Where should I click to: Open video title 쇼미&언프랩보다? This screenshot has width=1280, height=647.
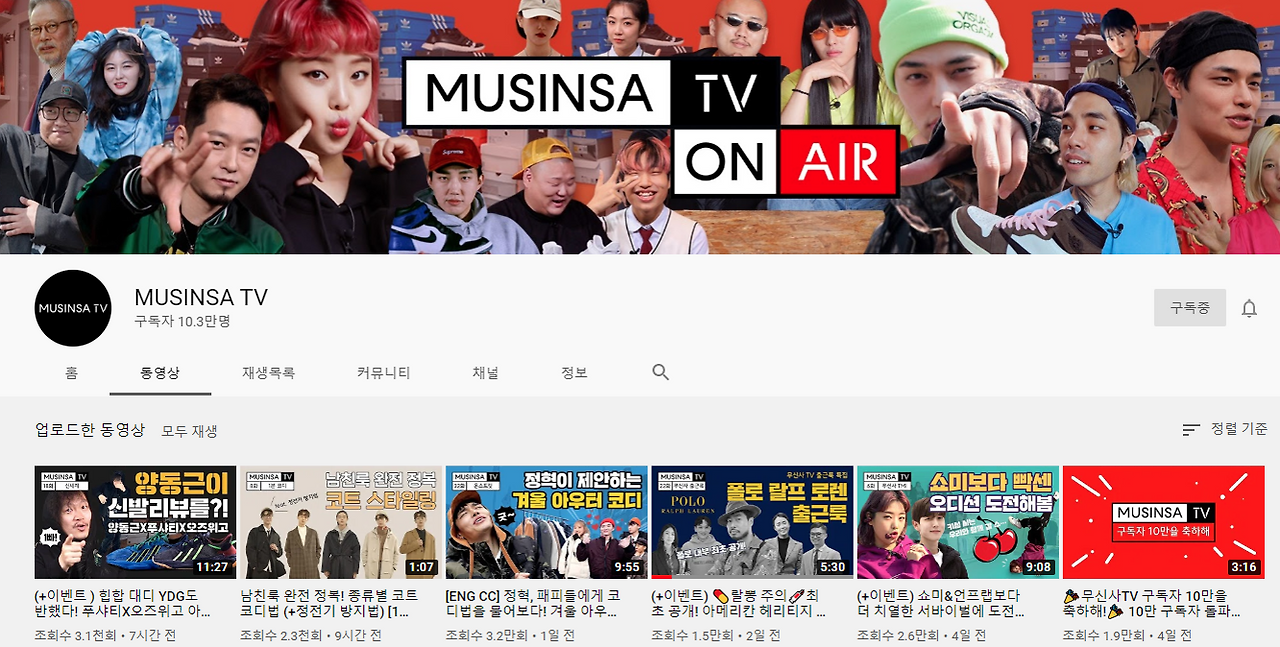click(942, 603)
